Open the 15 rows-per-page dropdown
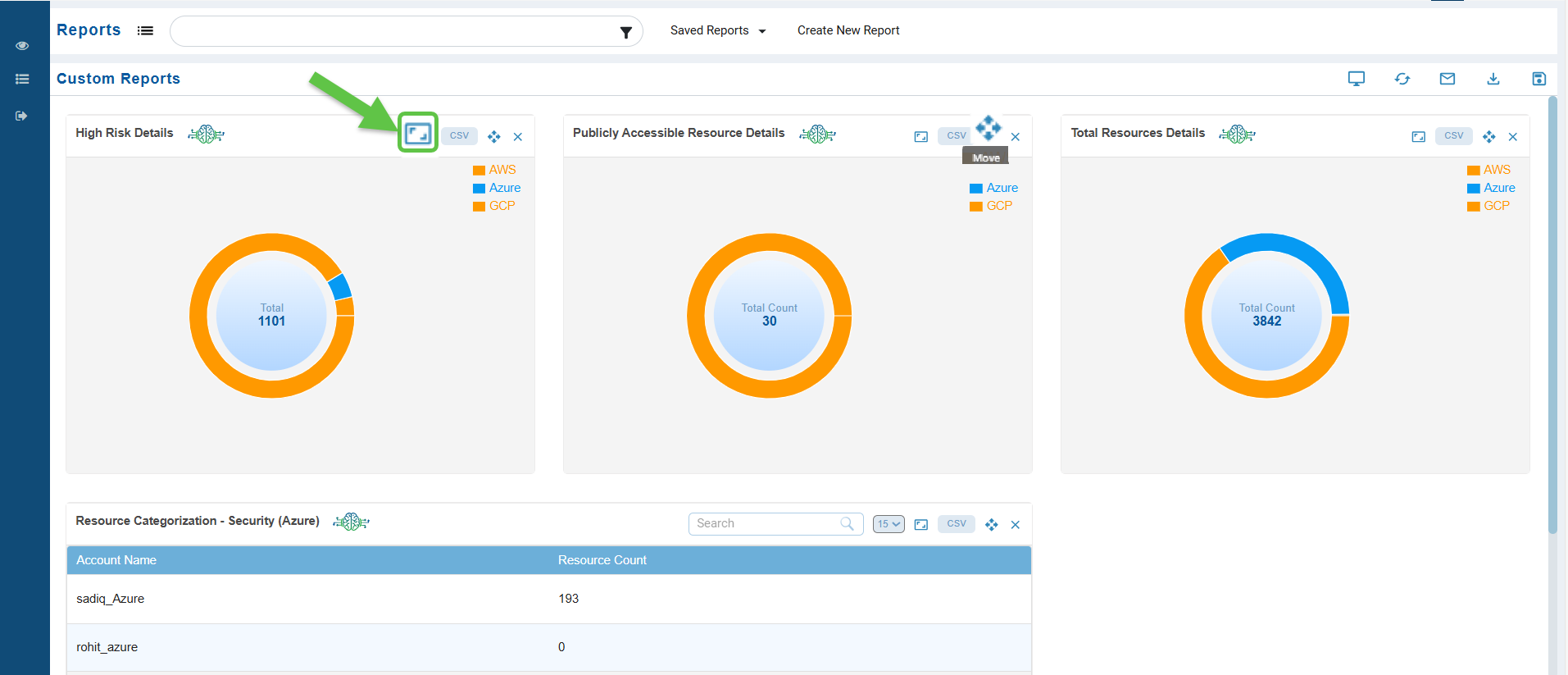Image resolution: width=1568 pixels, height=675 pixels. point(889,524)
